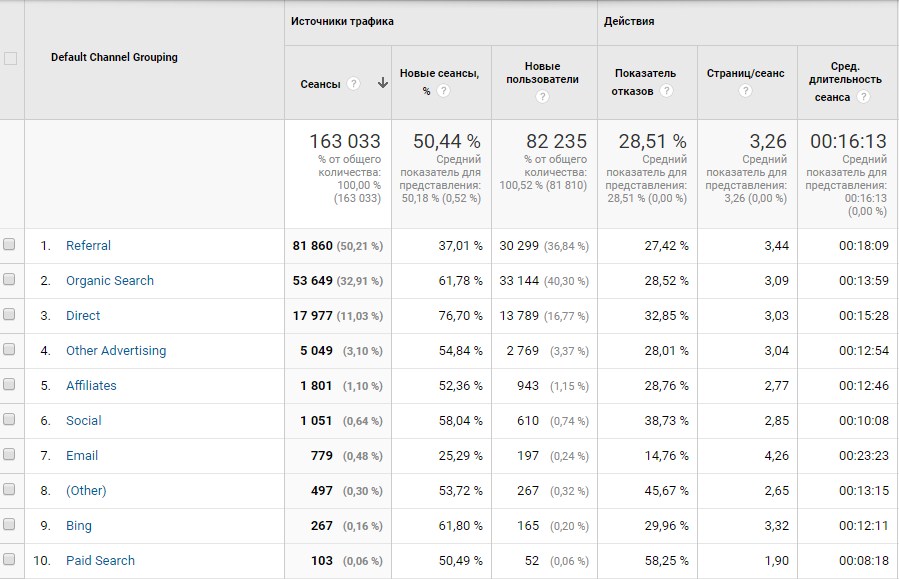The width and height of the screenshot is (899, 579).
Task: Check the Email row checkbox
Action: (x=9, y=455)
